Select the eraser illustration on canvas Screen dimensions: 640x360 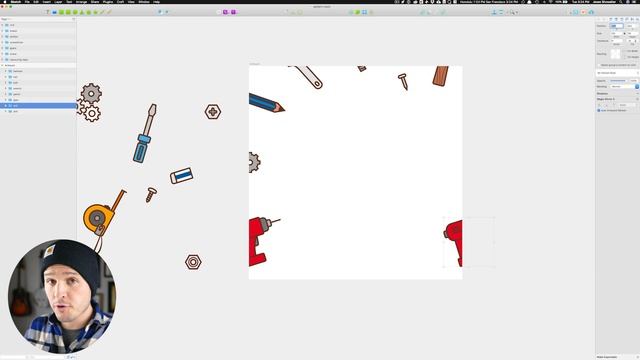pos(182,176)
